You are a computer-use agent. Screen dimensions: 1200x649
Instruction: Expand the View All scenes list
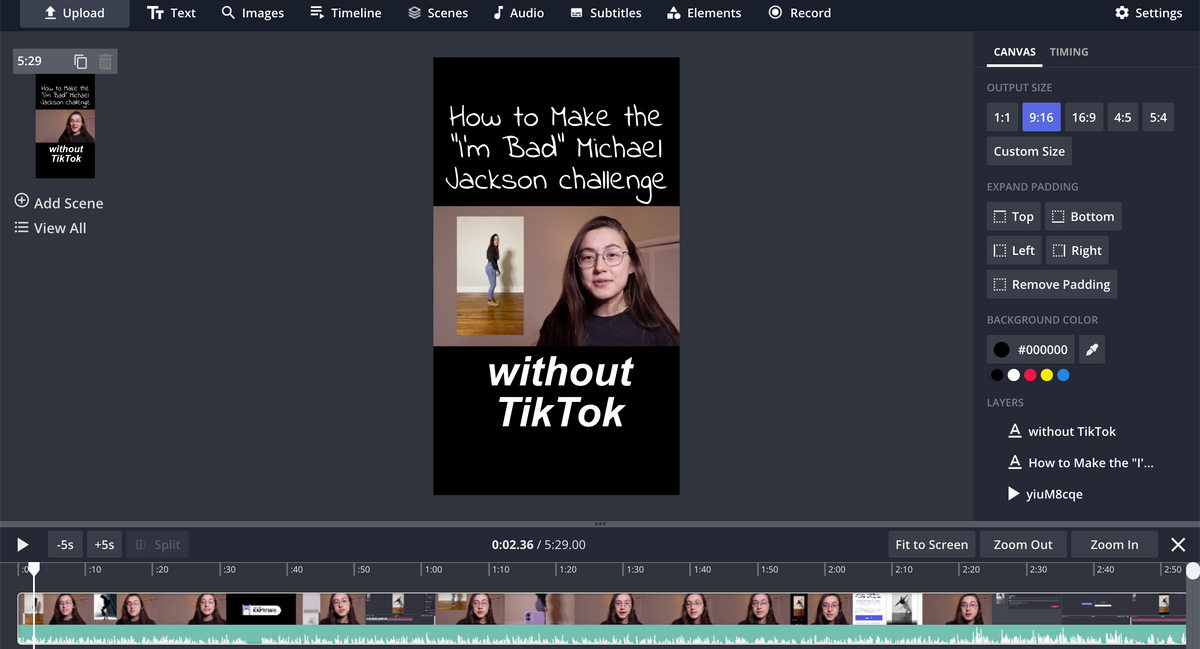[x=50, y=228]
